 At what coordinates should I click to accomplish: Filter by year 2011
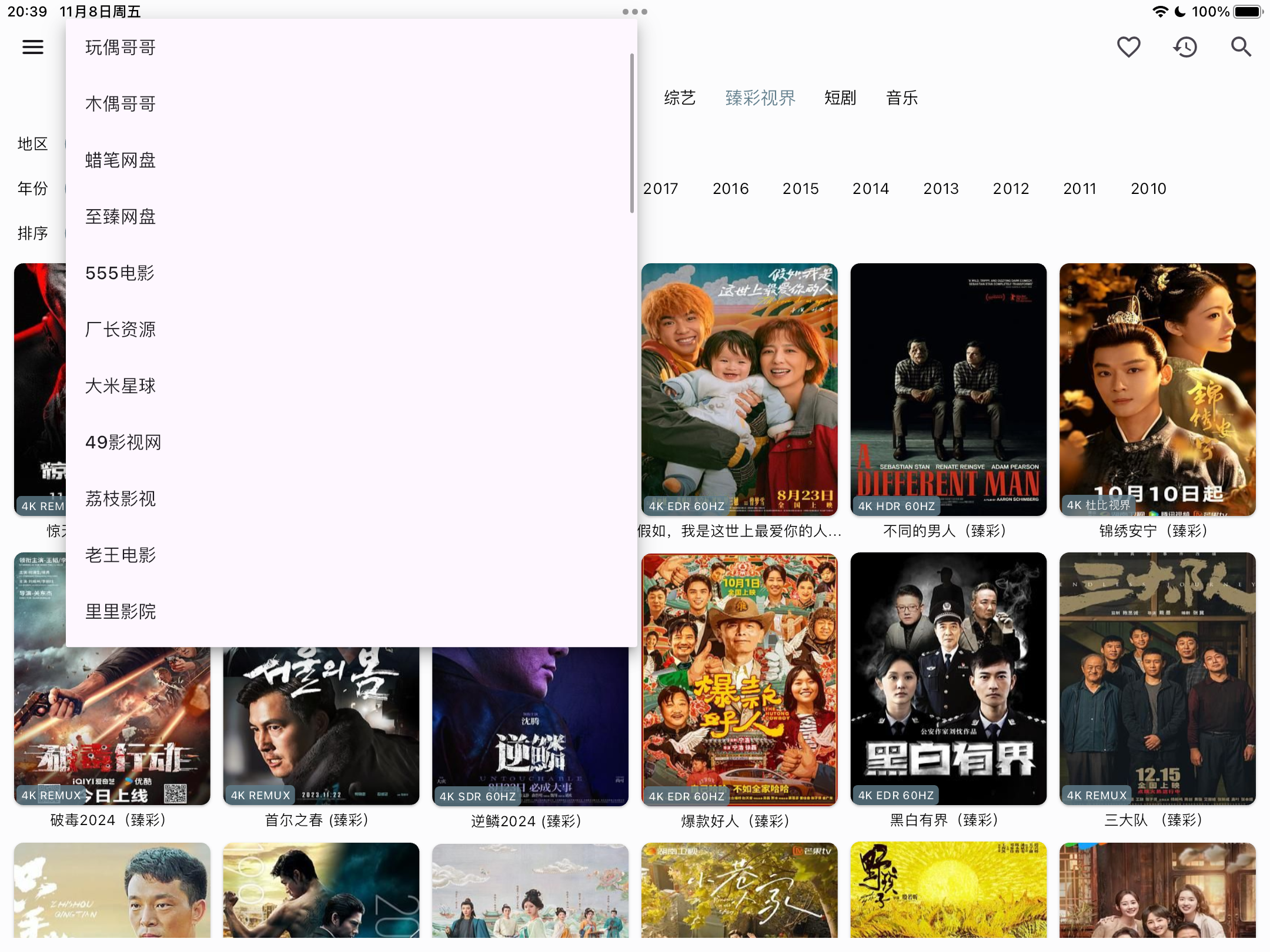click(1080, 189)
